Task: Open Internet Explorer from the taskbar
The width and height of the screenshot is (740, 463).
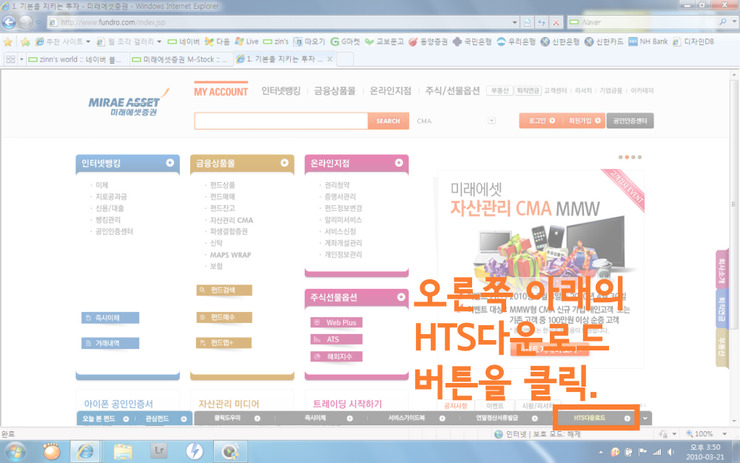Action: [85, 452]
